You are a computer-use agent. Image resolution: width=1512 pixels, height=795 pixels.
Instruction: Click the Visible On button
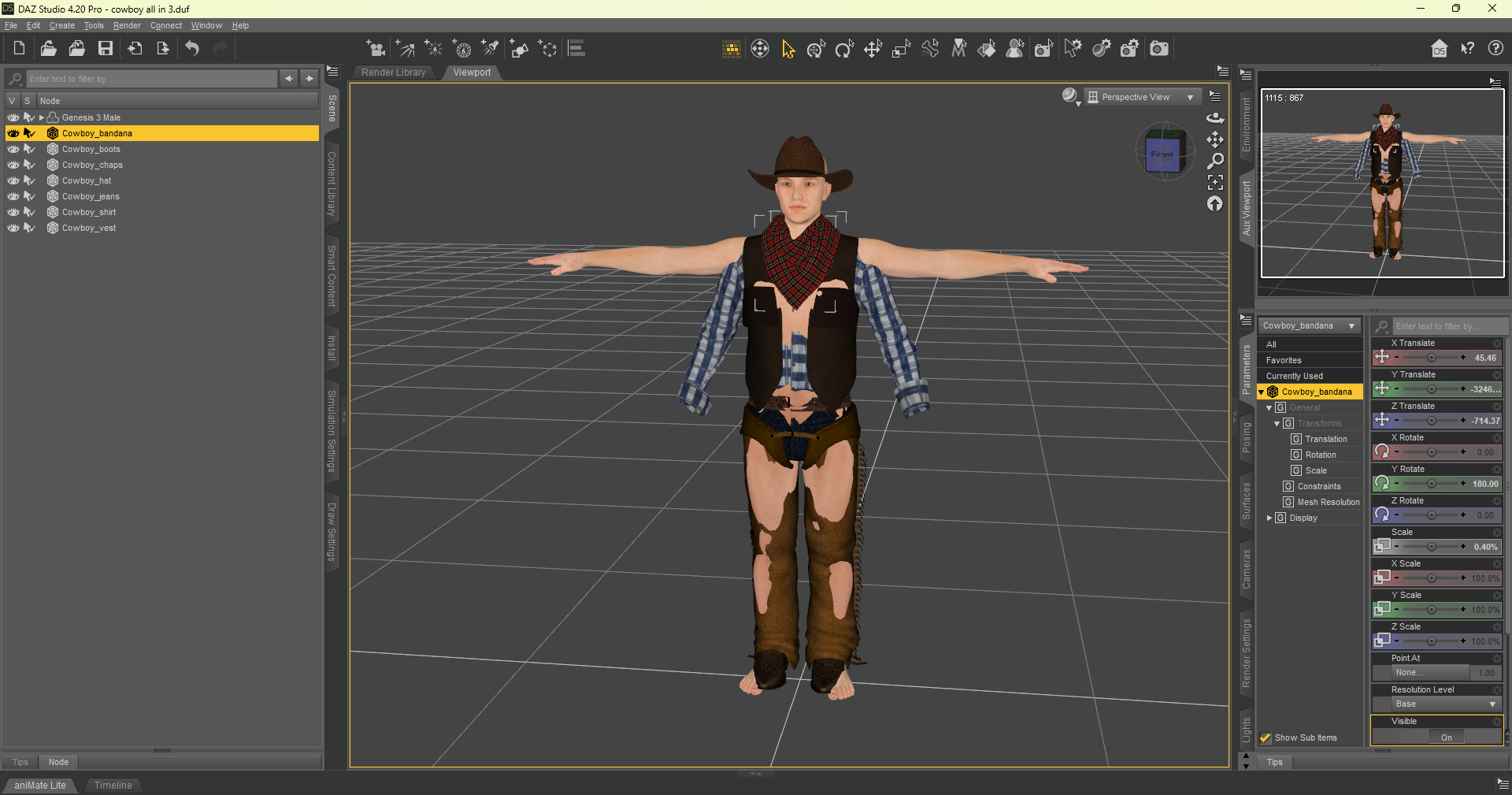(x=1446, y=737)
